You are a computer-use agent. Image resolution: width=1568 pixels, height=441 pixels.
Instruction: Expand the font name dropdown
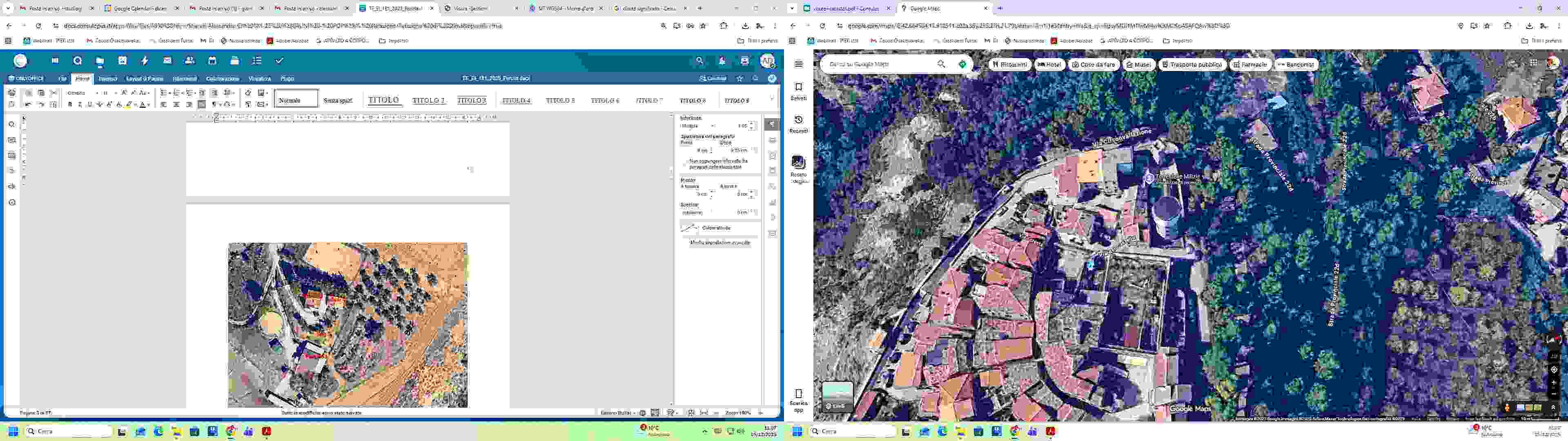point(97,93)
